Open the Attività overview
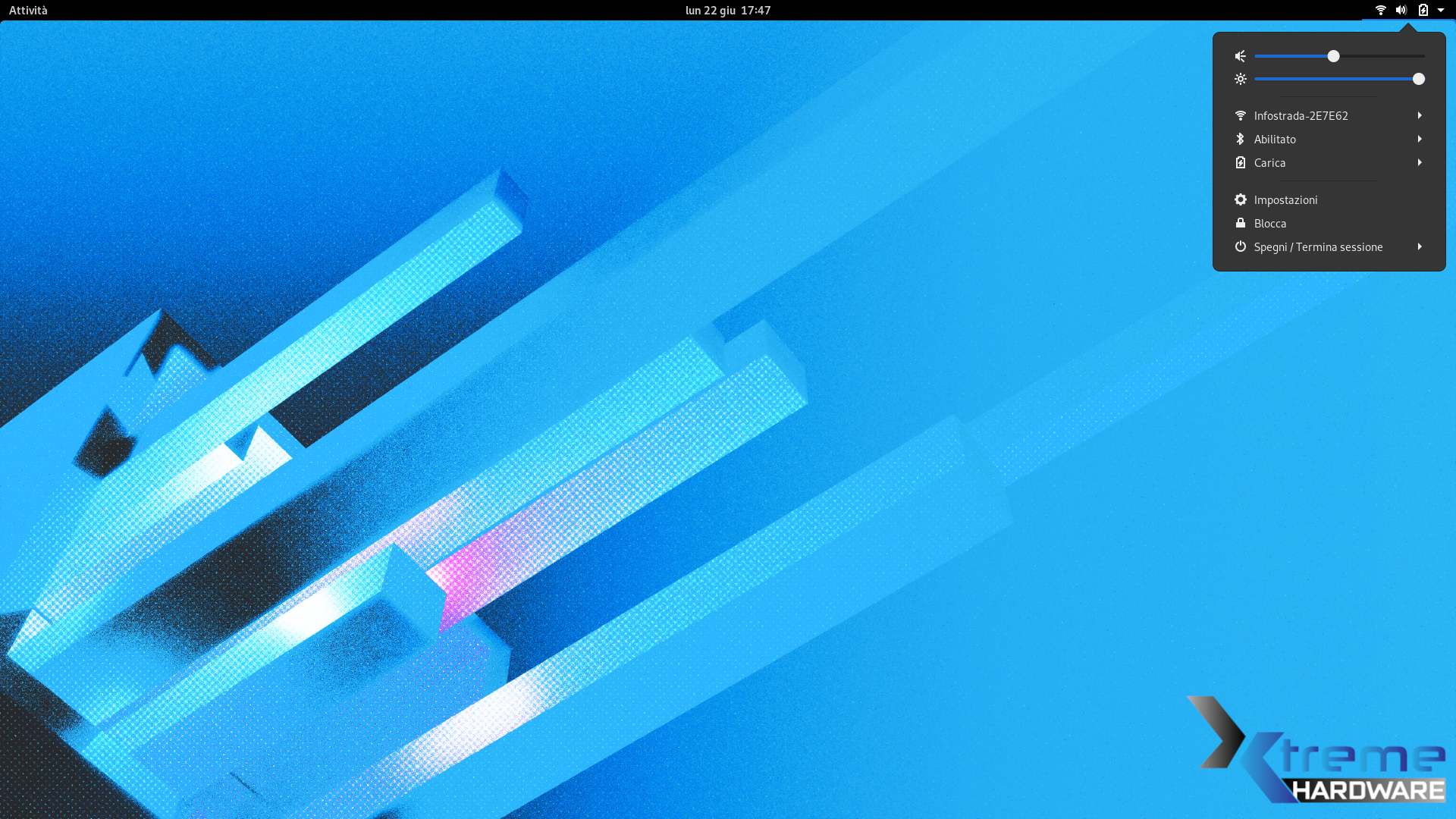1456x819 pixels. click(x=28, y=10)
